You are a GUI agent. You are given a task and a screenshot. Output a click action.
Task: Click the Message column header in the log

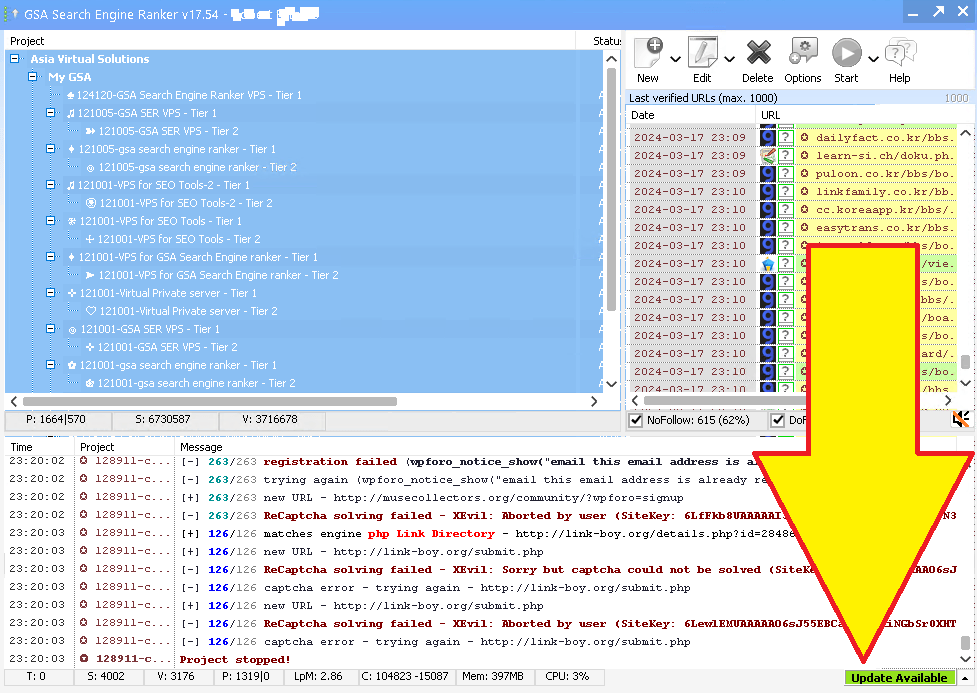coord(201,447)
